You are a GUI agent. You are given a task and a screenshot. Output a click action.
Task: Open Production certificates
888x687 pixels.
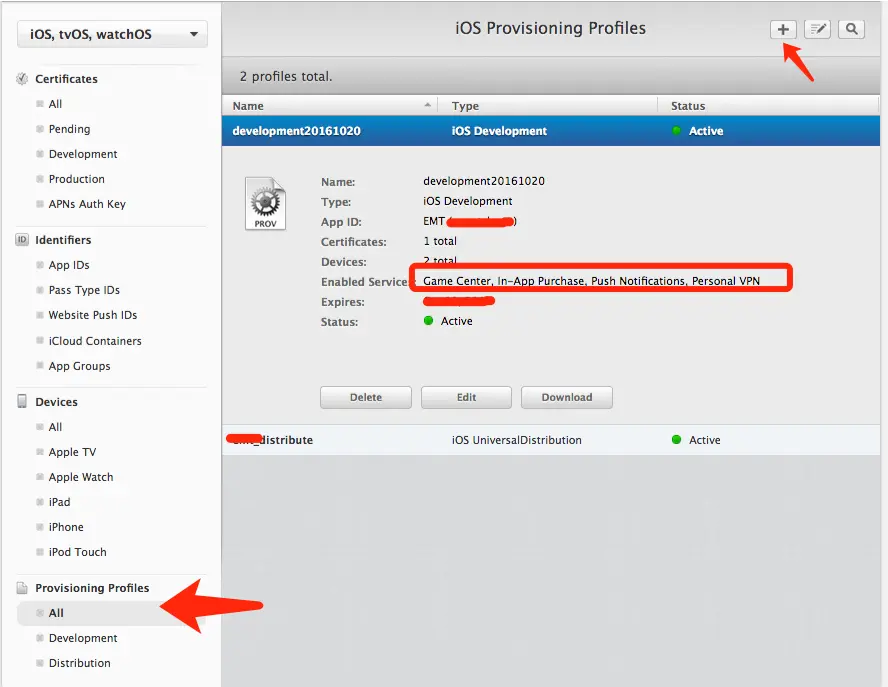pos(76,179)
